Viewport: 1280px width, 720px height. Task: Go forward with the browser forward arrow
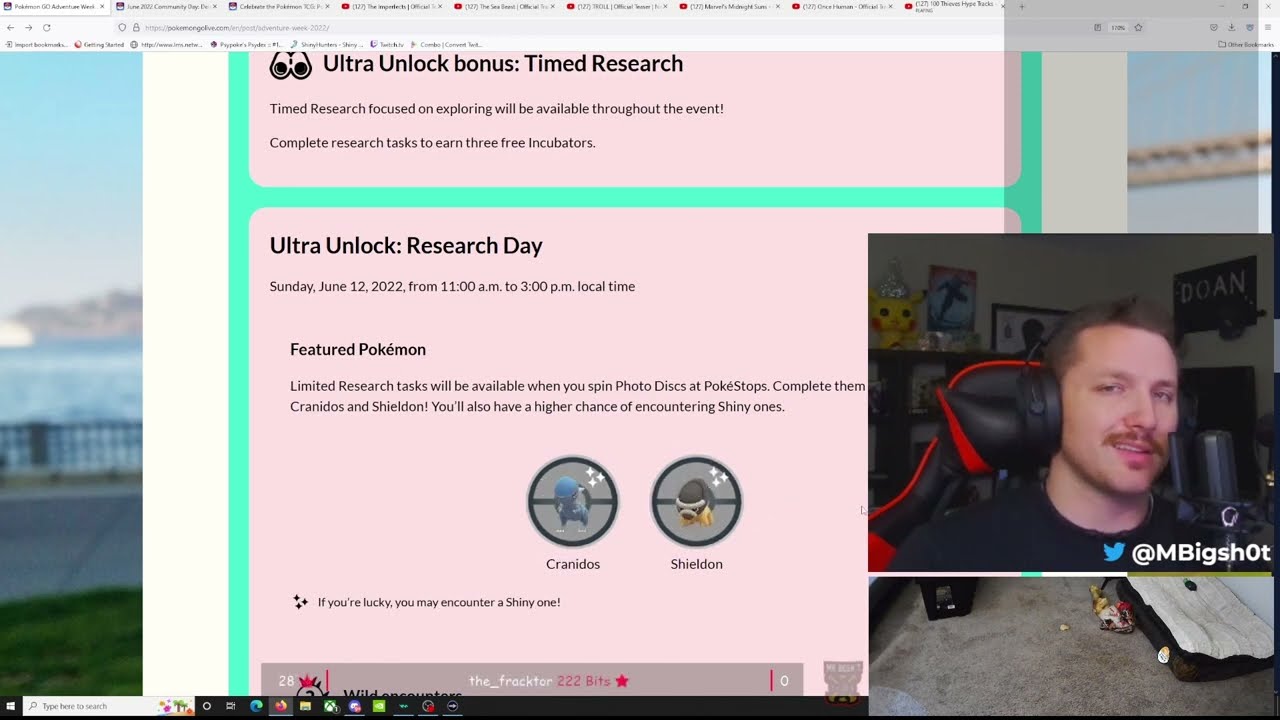click(x=28, y=27)
